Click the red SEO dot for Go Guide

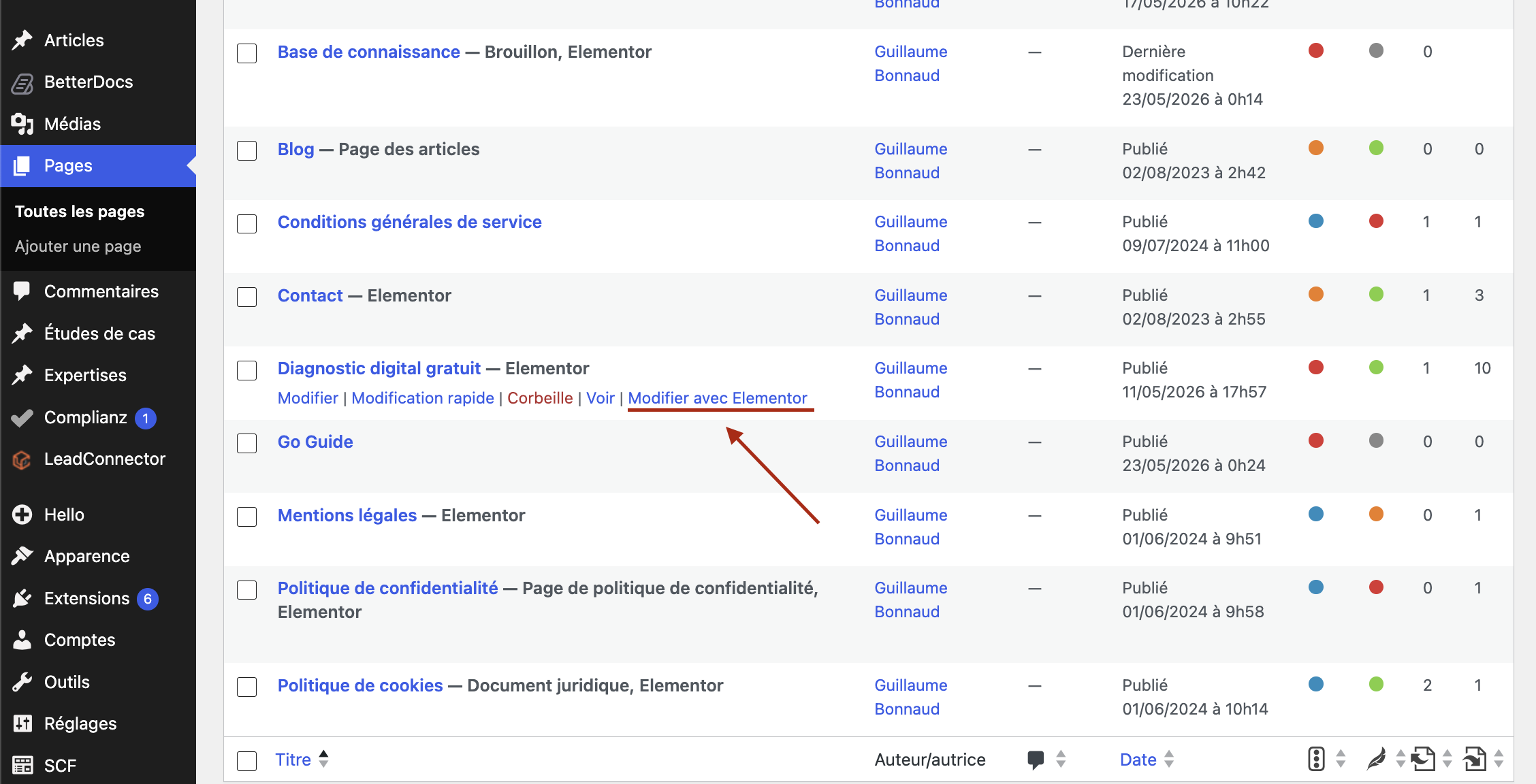[1316, 440]
